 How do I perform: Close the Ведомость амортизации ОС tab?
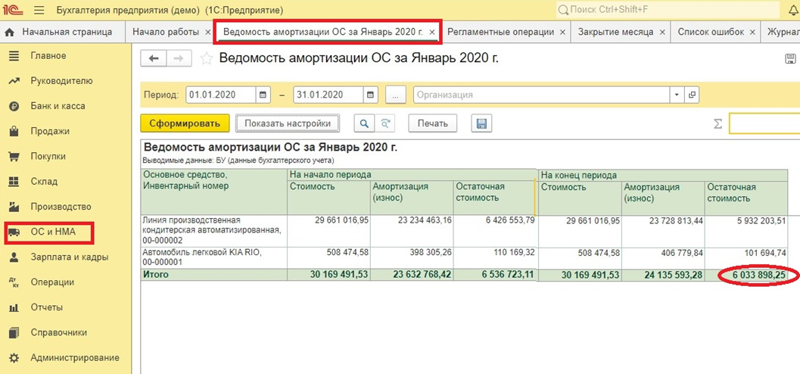pos(432,32)
